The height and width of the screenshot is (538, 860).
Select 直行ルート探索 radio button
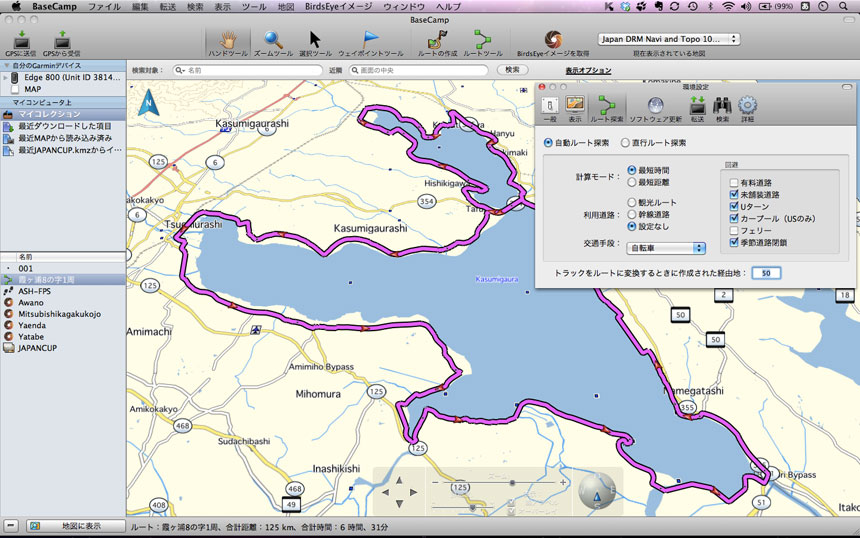tap(625, 143)
